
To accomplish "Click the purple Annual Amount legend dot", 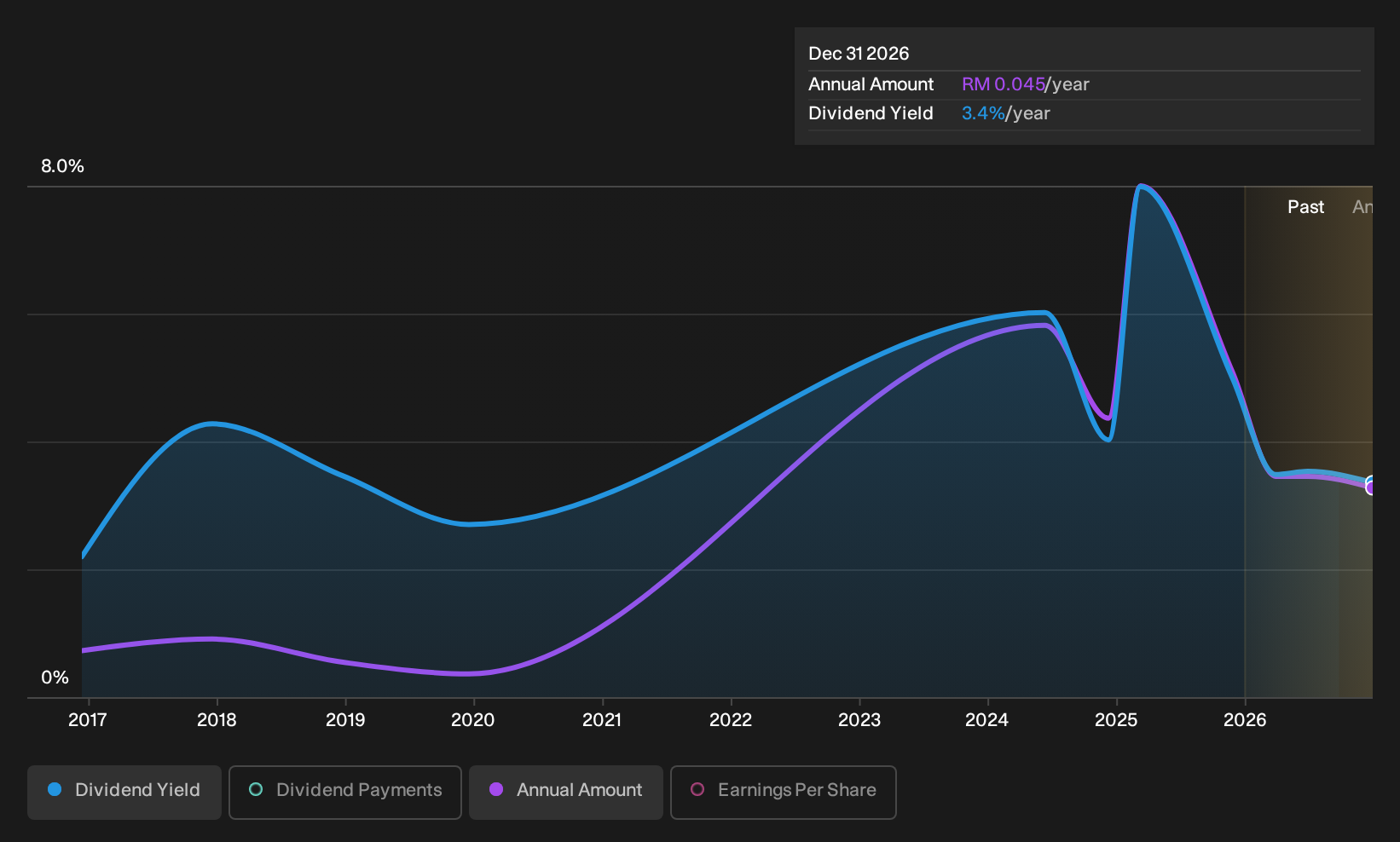I will coord(496,790).
